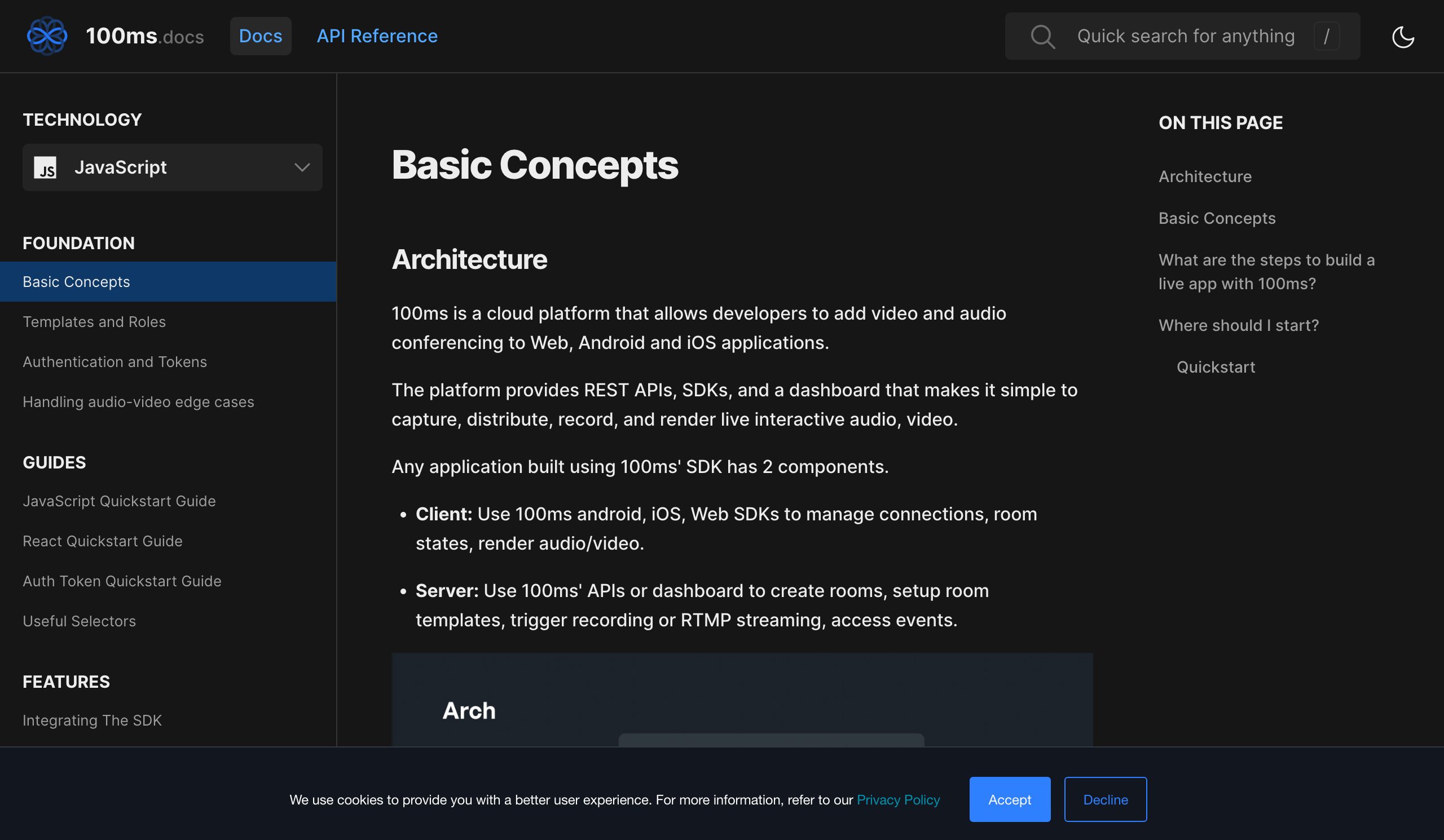Click the bold Client: bullet label
The width and height of the screenshot is (1444, 840).
tap(443, 514)
